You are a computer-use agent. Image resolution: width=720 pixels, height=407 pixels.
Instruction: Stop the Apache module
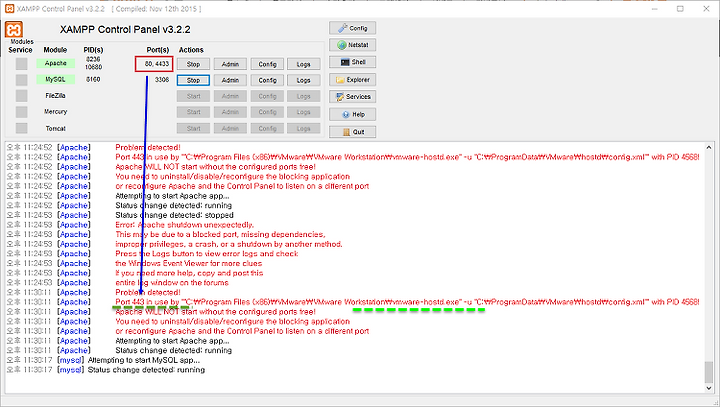point(193,64)
